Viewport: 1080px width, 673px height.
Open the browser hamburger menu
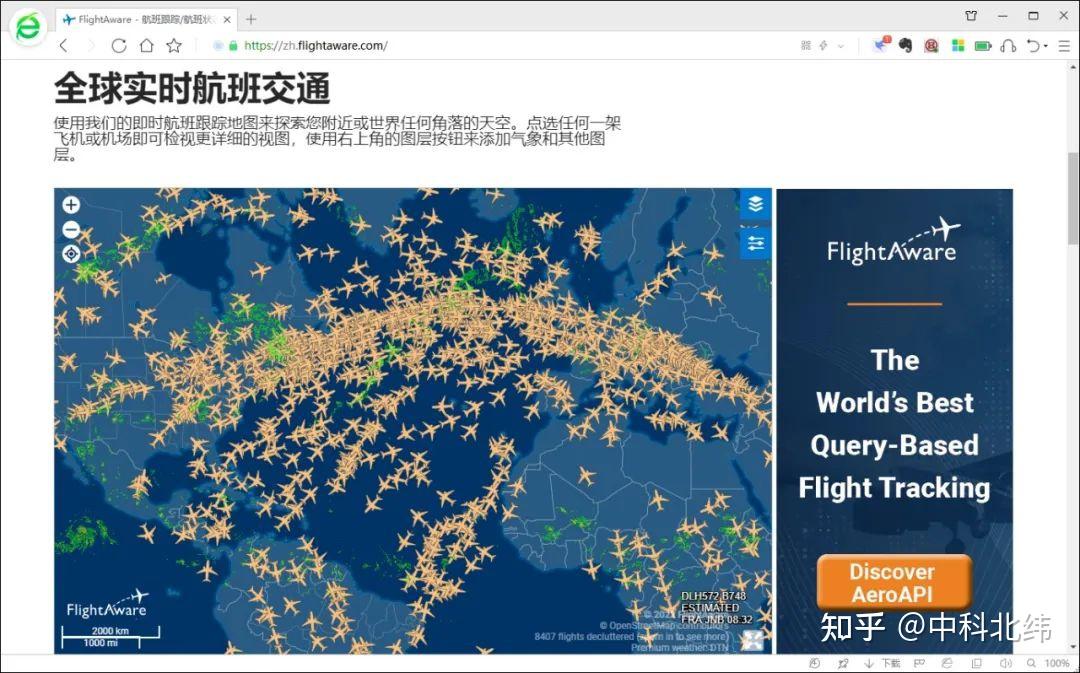coord(1063,45)
